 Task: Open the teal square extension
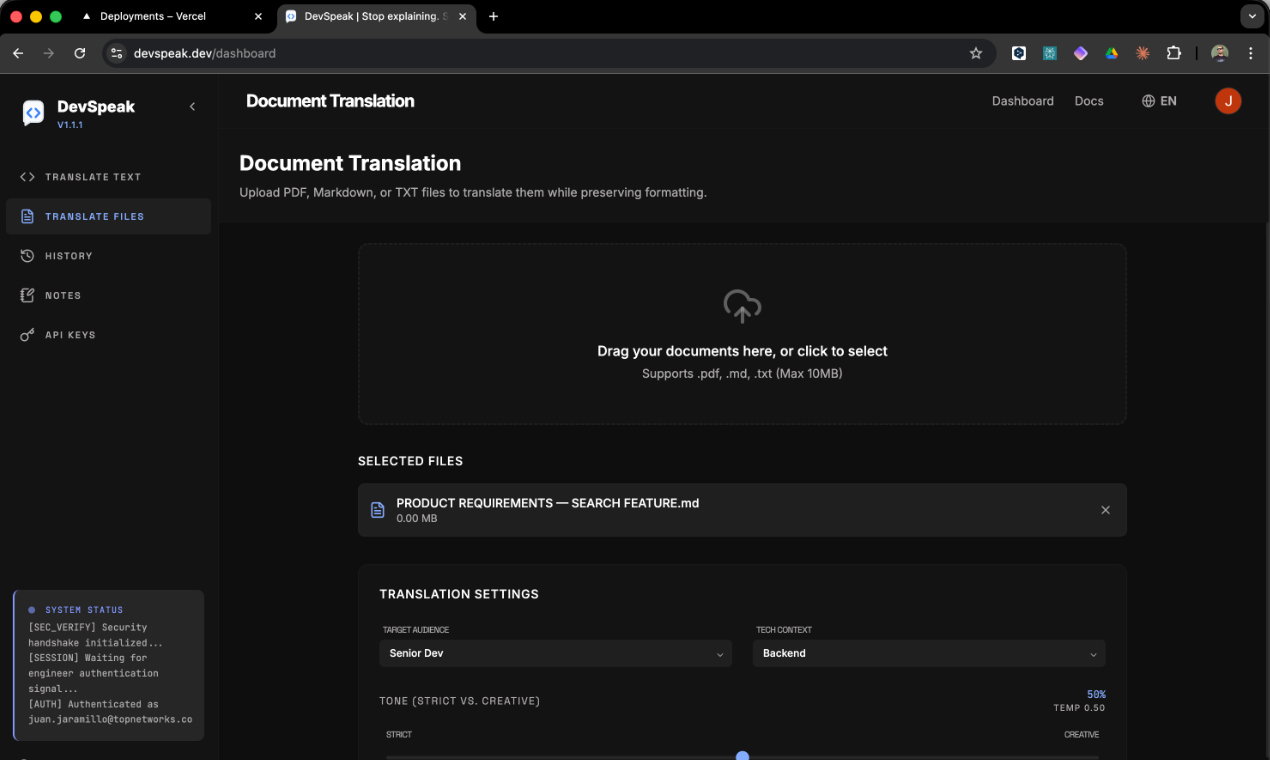(1049, 53)
